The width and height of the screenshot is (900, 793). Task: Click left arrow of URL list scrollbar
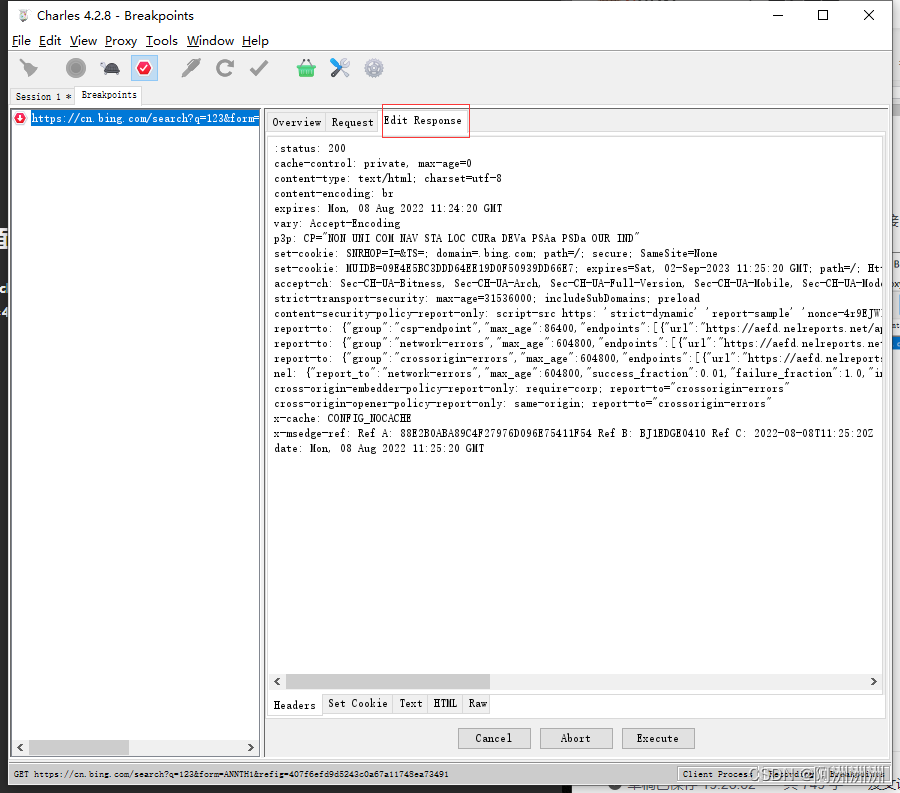[20, 747]
